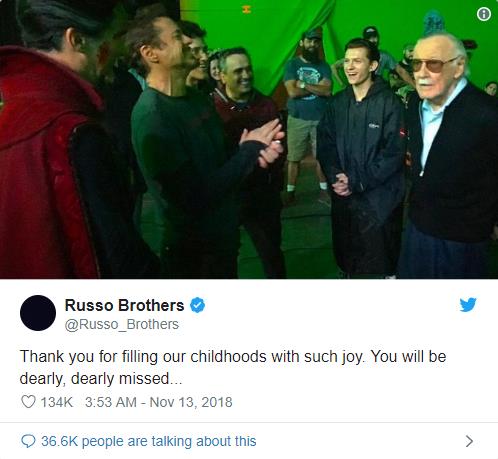Click the blue verified badge
This screenshot has width=498, height=459.
coord(198,305)
